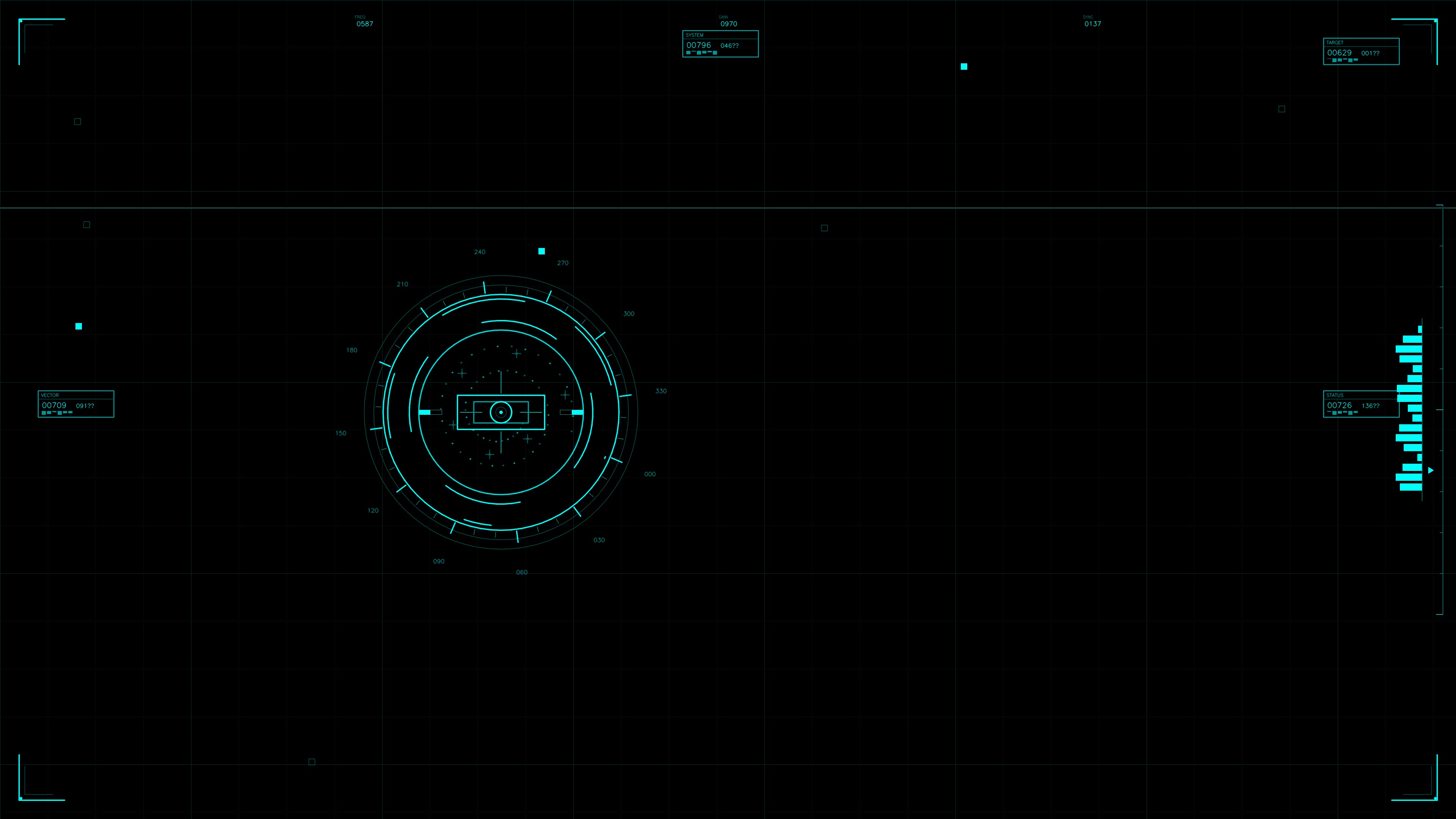
Task: Click the playhead arrow beside the bar graph
Action: coord(1430,470)
